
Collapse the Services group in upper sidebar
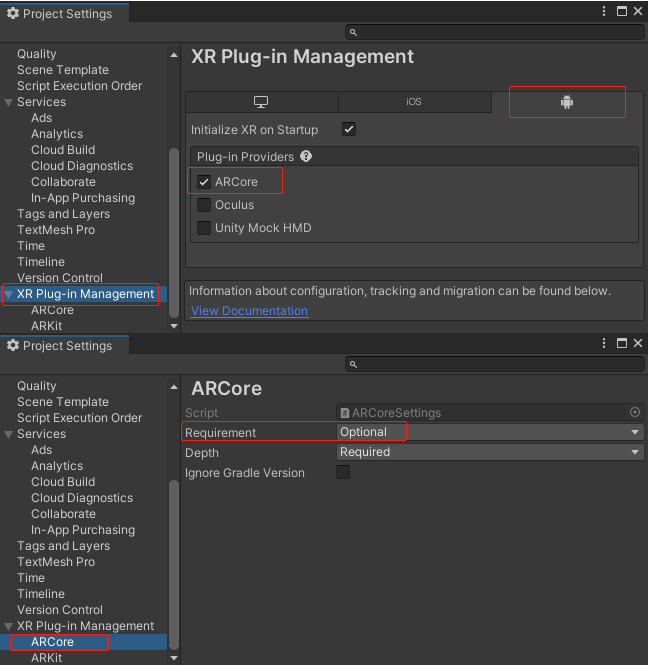coord(8,102)
